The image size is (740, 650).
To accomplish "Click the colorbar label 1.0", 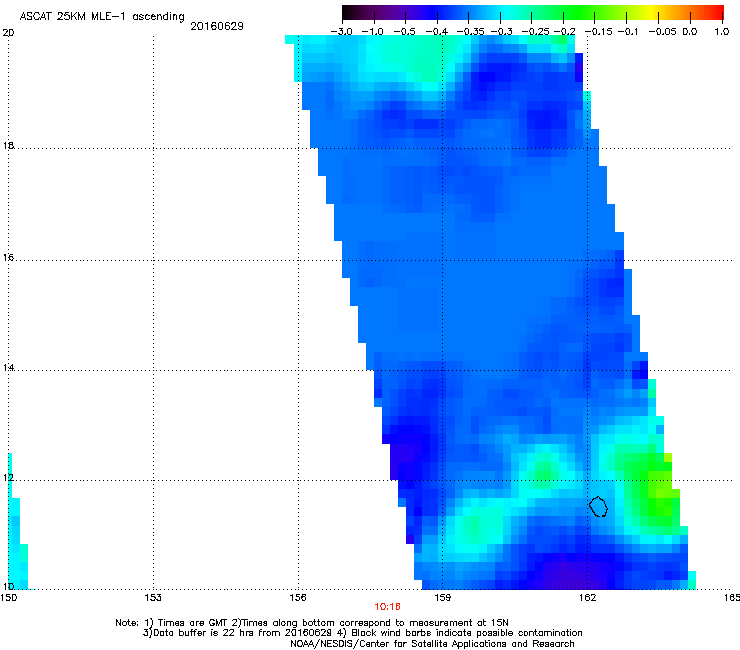I will point(722,32).
